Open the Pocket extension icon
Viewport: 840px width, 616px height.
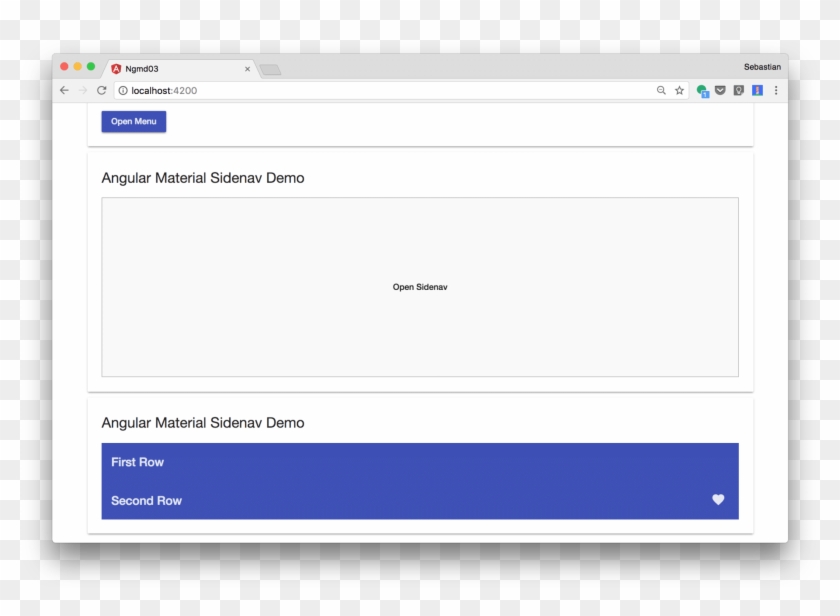[x=720, y=90]
